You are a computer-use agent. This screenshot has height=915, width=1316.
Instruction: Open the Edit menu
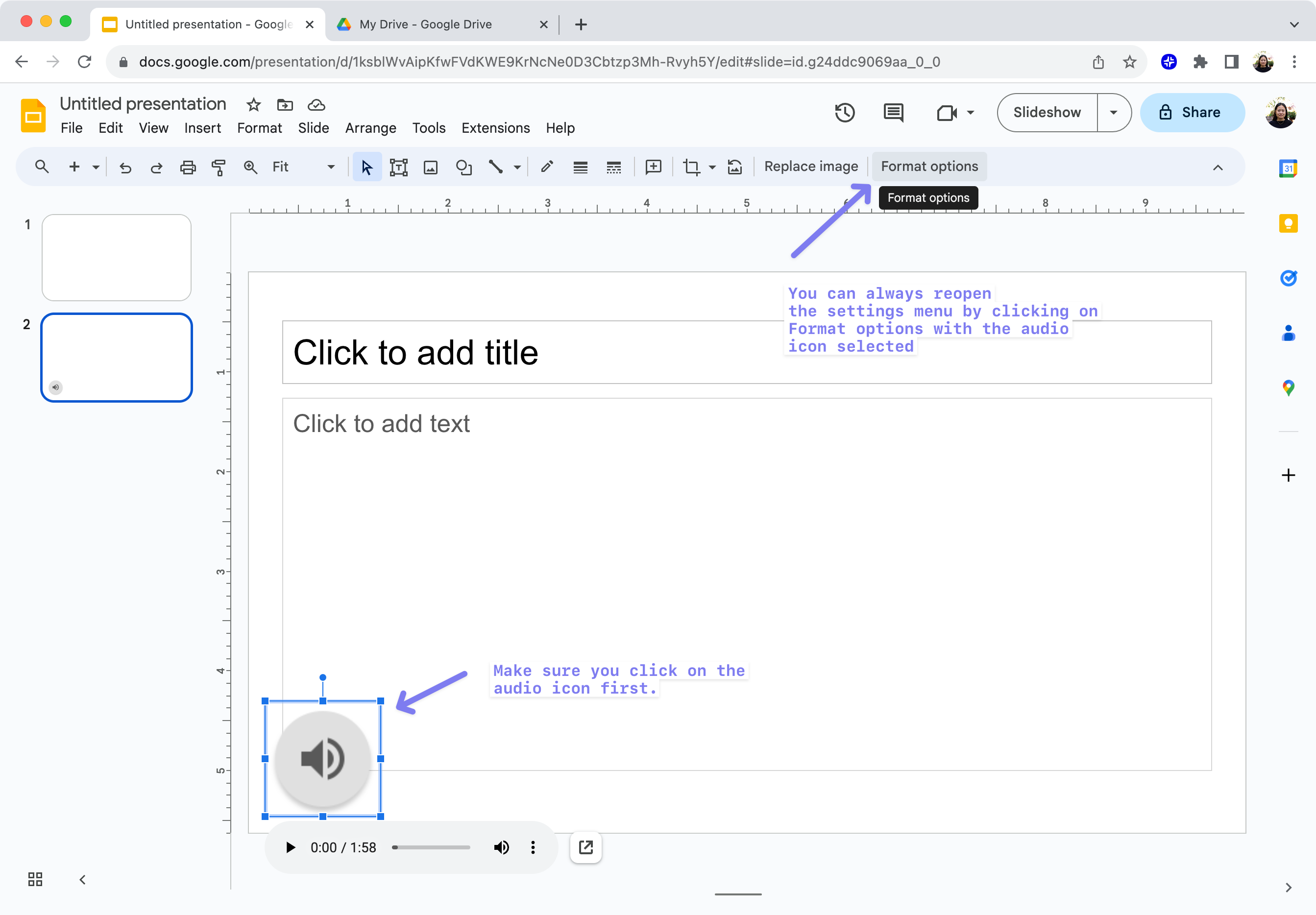pos(111,128)
